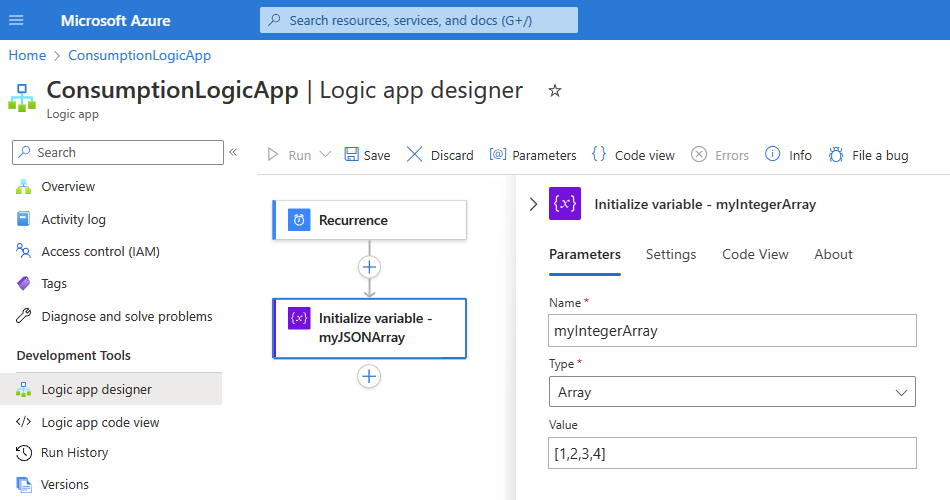
Task: Select the Recurrence trigger card
Action: 370,220
